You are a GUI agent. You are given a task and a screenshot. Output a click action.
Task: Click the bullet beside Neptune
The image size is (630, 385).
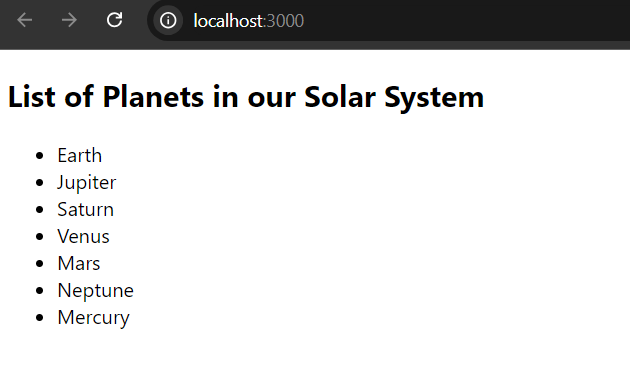tap(39, 291)
